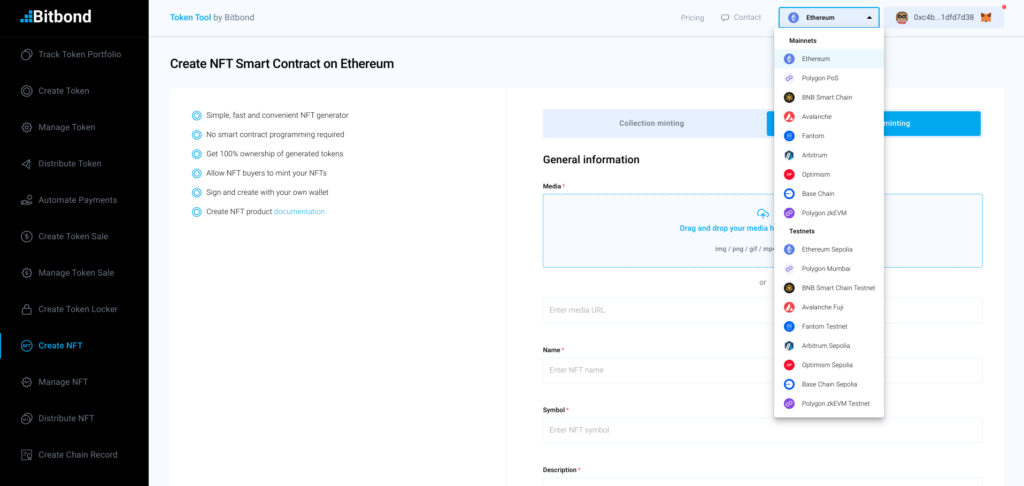Image resolution: width=1024 pixels, height=486 pixels.
Task: Click the Base Chain mainnet icon
Action: coord(789,193)
